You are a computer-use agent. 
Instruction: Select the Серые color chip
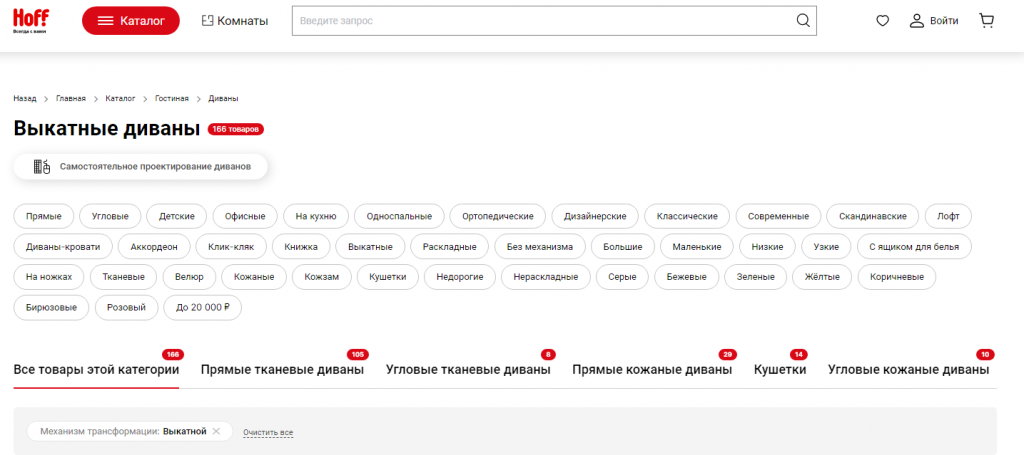(x=622, y=277)
